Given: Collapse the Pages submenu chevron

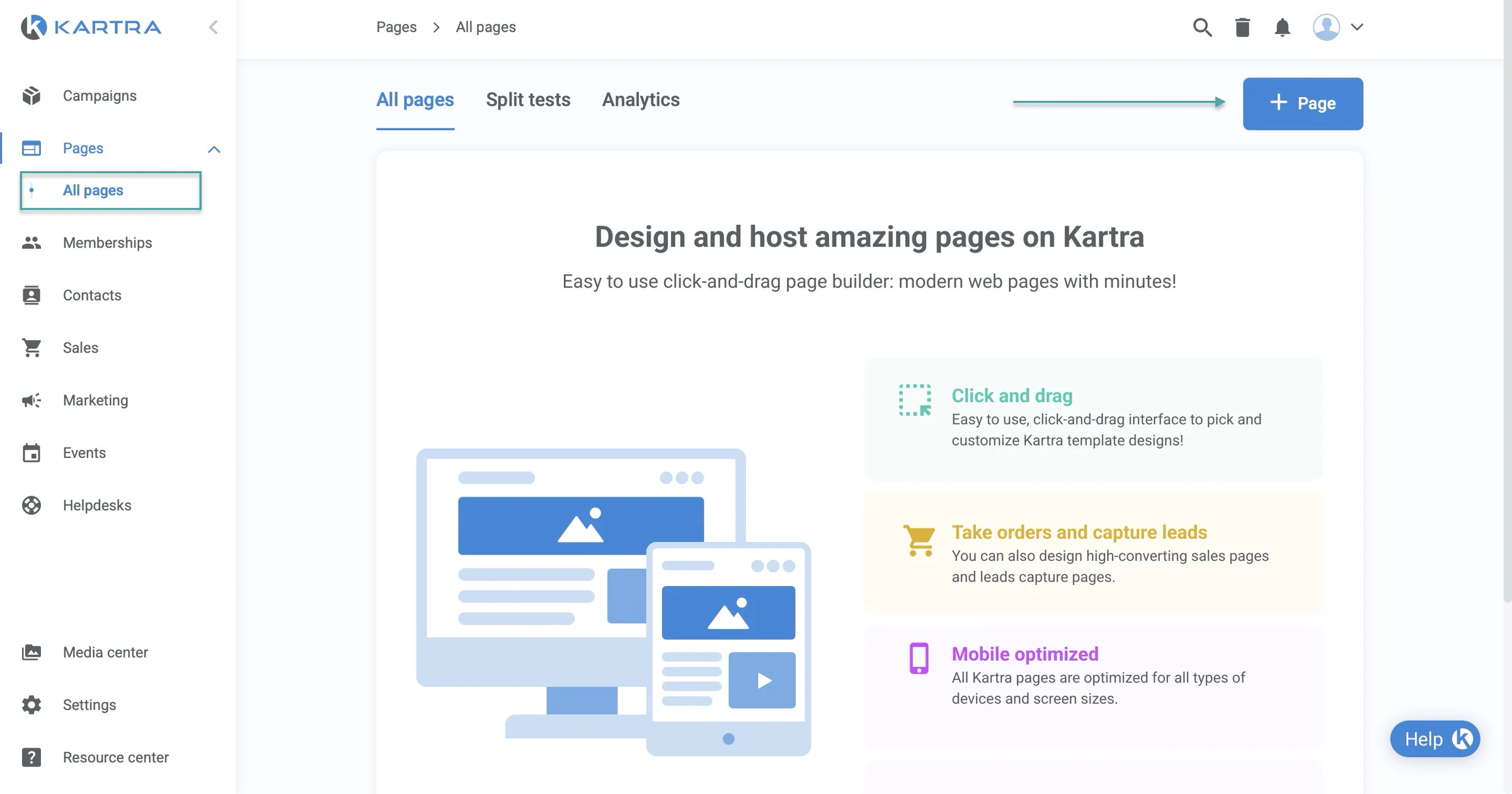Looking at the screenshot, I should pos(214,149).
